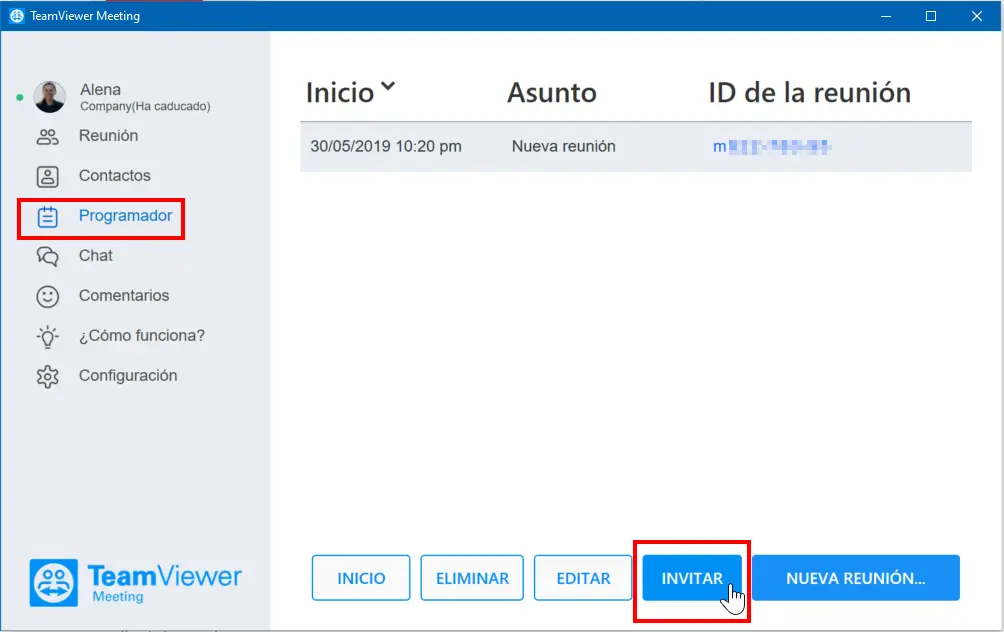Select the 30/05/2019 10:20 pm meeting date
Image resolution: width=1004 pixels, height=632 pixels.
point(386,147)
